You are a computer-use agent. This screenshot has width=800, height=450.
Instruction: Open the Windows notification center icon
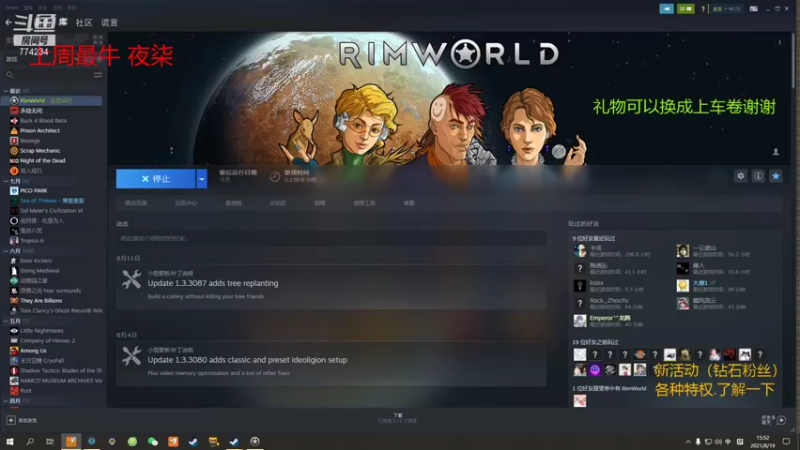(786, 441)
